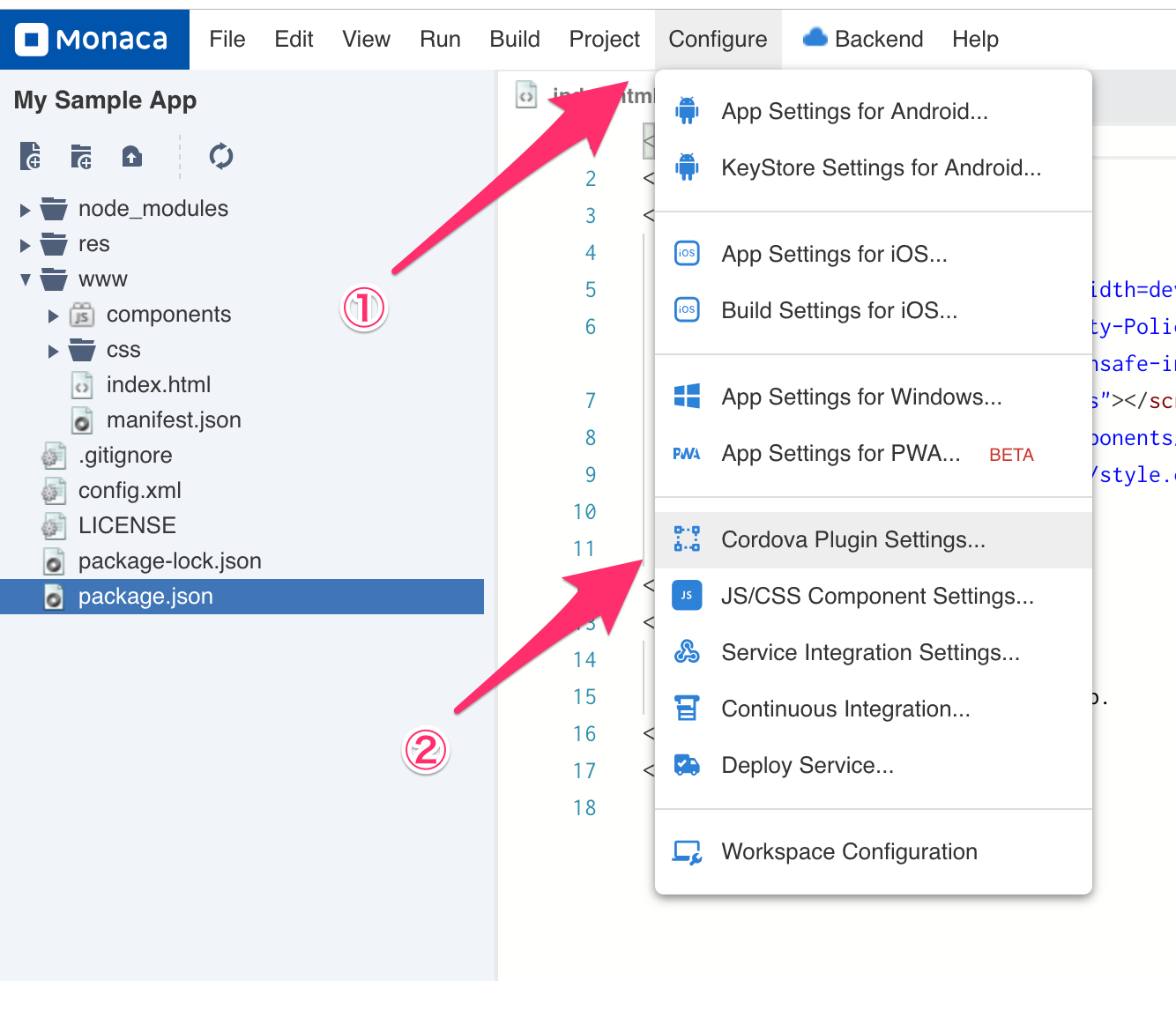1176x1017 pixels.
Task: Choose App Settings for Windows
Action: pos(874,397)
